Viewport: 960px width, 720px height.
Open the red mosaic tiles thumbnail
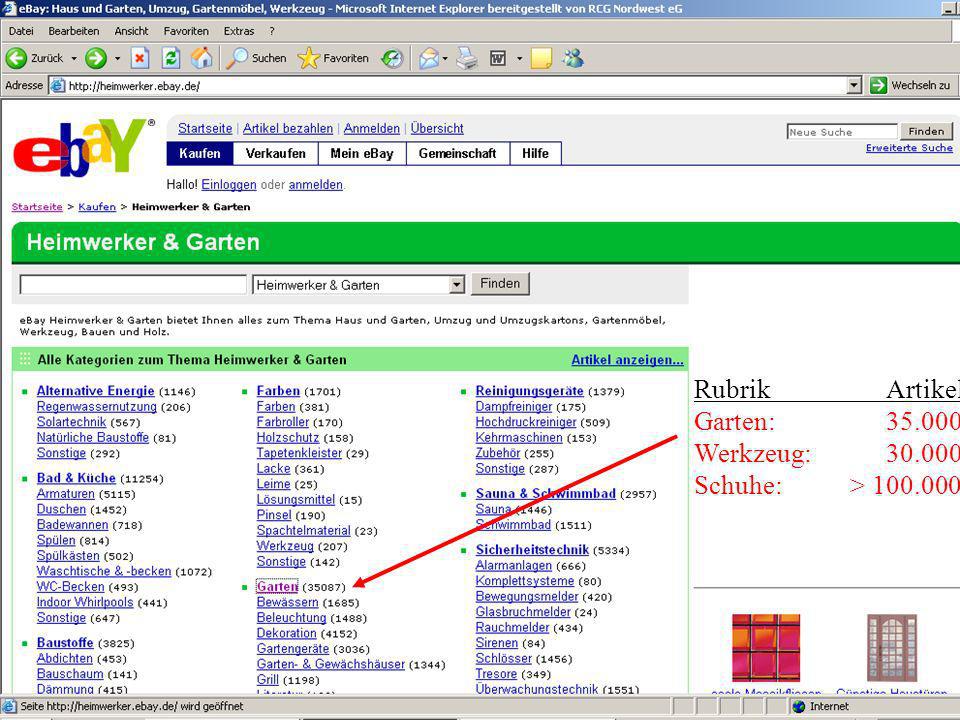tap(766, 648)
